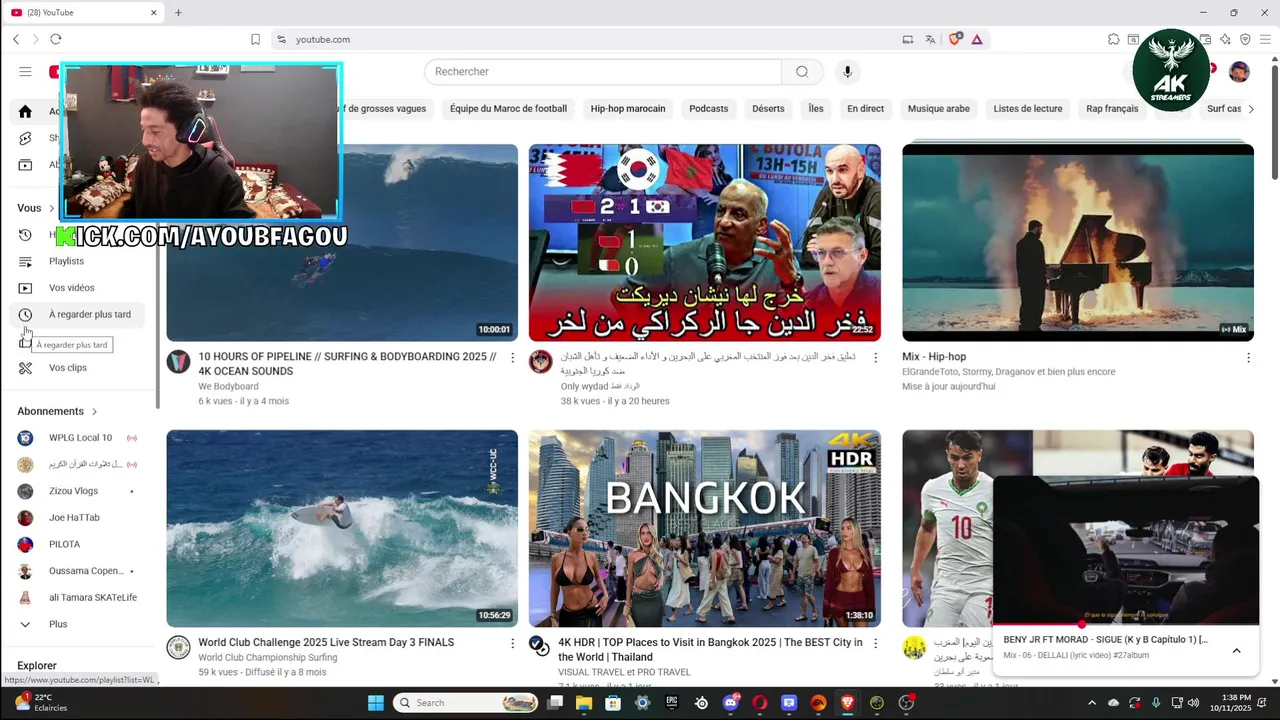Screen dimensions: 1280x720
Task: Click the Vos vidéos sidebar icon
Action: 25,288
